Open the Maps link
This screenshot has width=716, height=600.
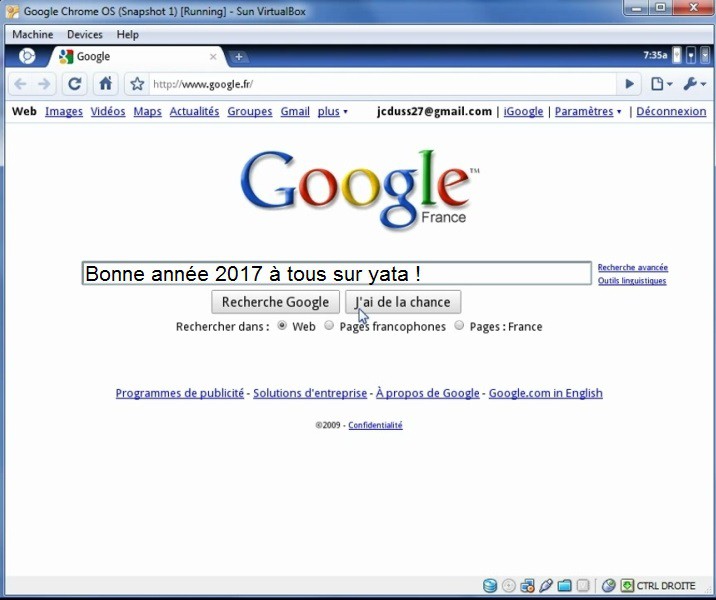(147, 111)
